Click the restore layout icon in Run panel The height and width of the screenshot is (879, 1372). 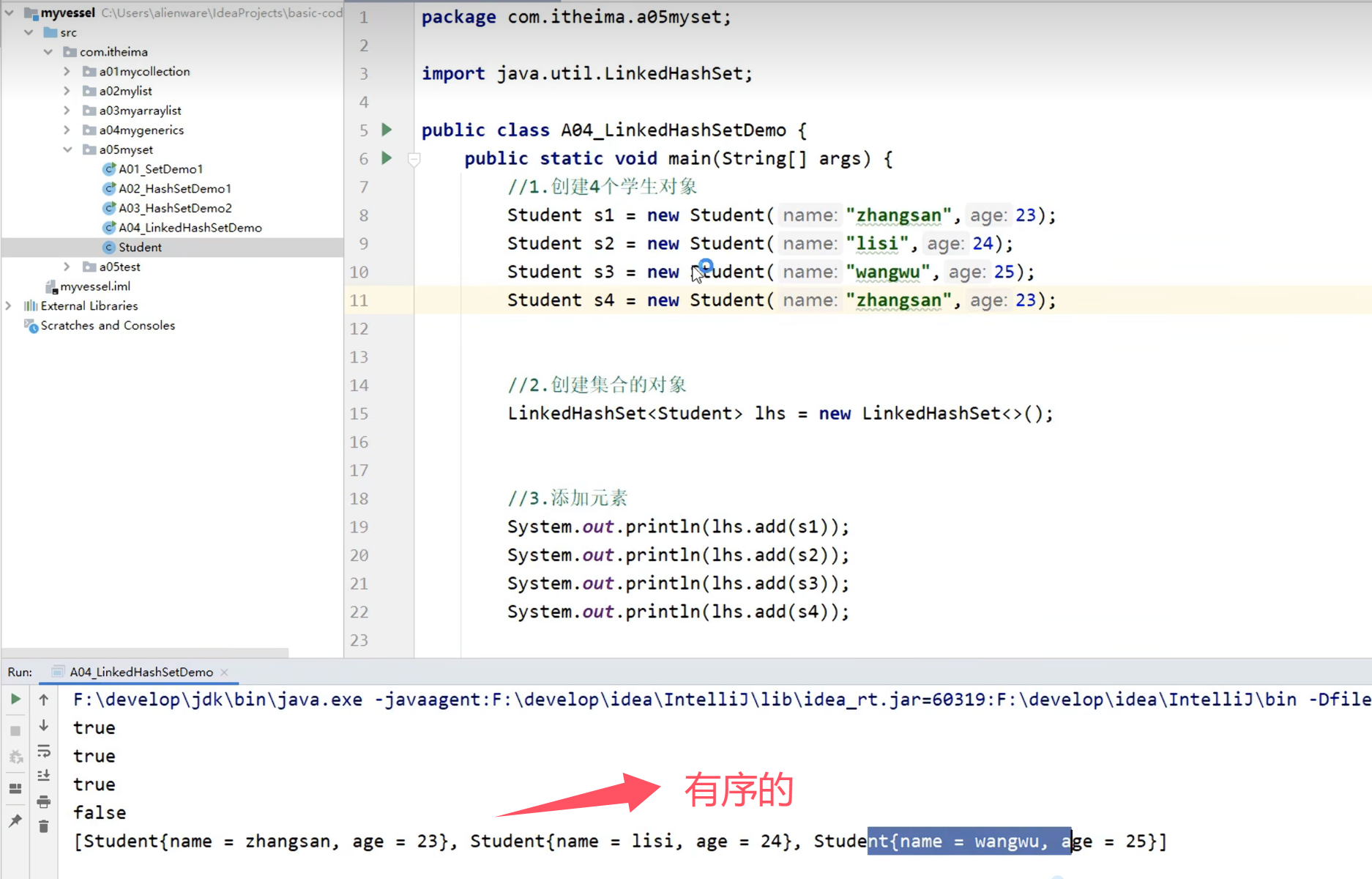tap(15, 789)
